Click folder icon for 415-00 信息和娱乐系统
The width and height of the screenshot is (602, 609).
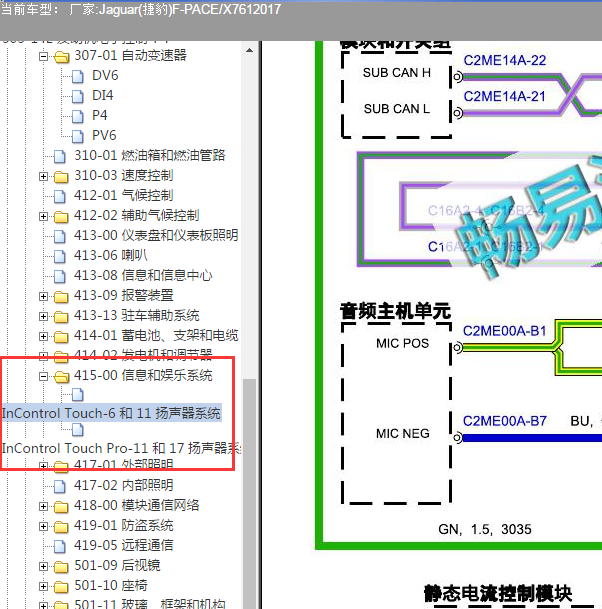[x=61, y=376]
